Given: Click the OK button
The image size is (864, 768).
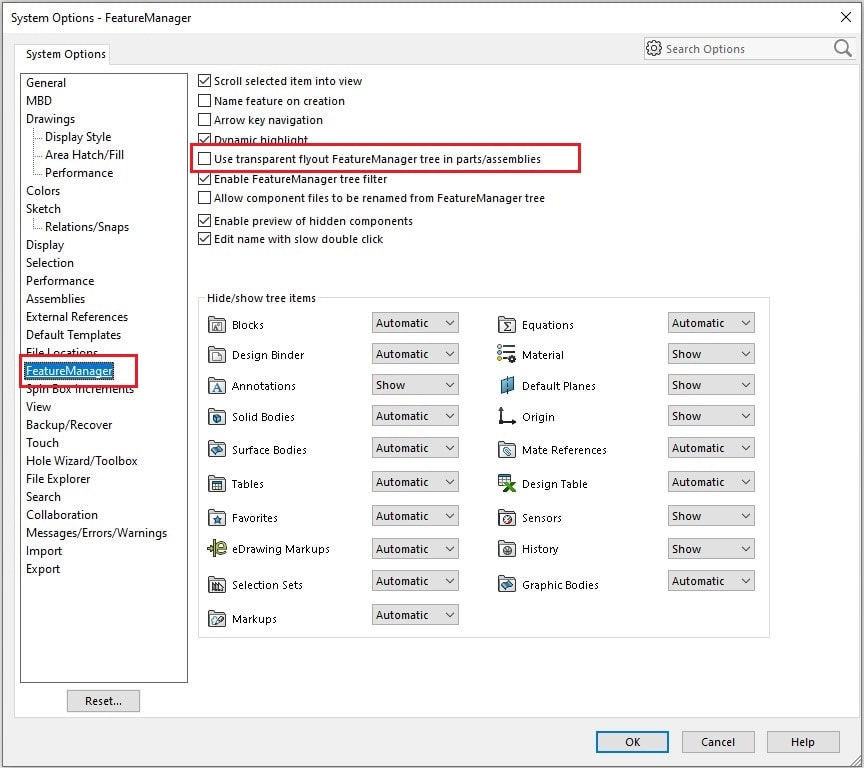Looking at the screenshot, I should [632, 742].
